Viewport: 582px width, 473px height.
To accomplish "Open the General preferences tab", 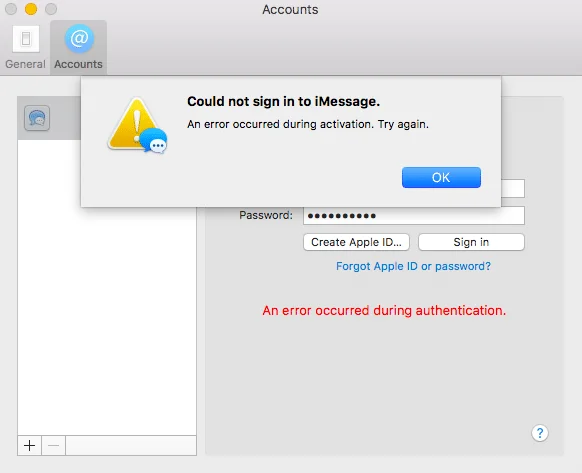I will pos(25,48).
